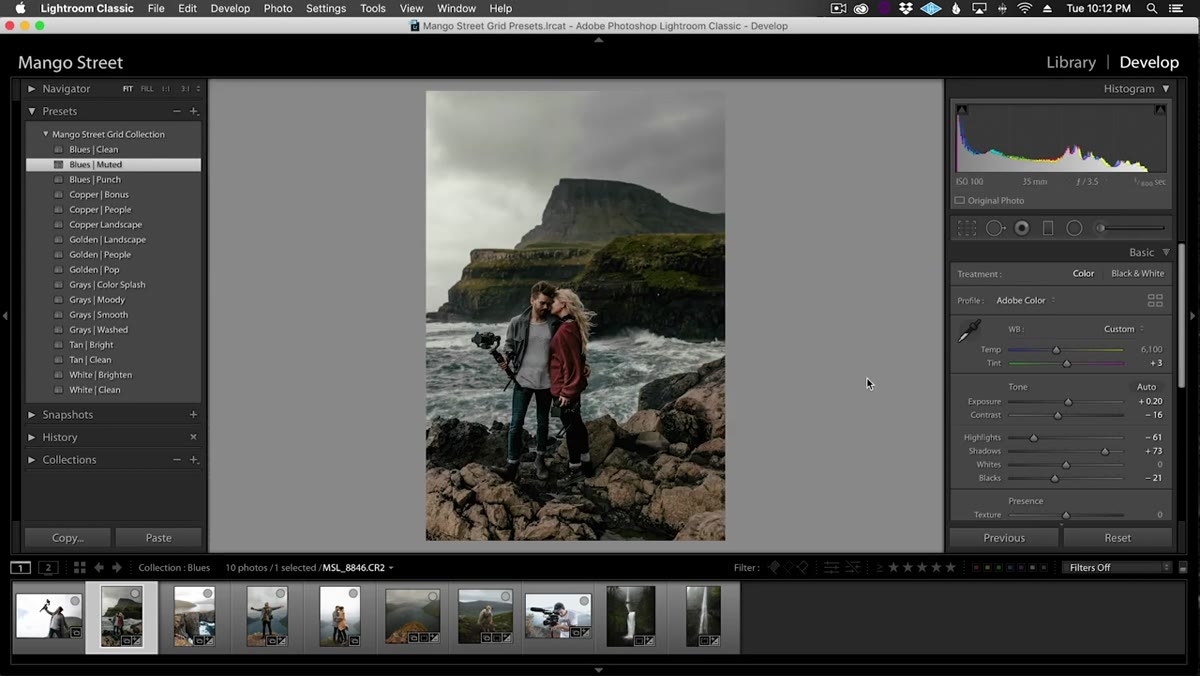Set Navigator zoom to FIT
Screen dimensions: 1200x676
(128, 89)
